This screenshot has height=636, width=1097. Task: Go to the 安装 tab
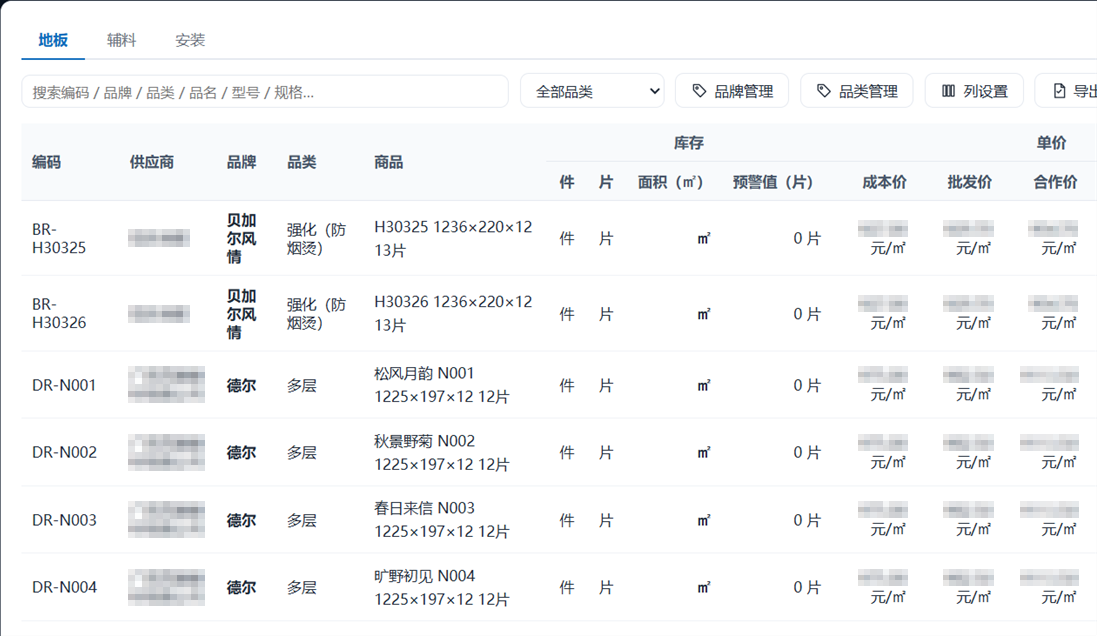point(190,40)
